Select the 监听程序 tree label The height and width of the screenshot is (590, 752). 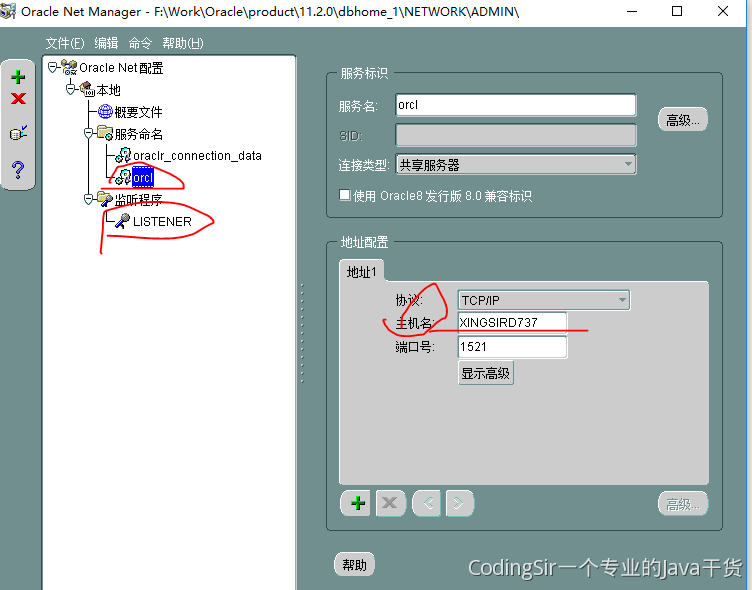138,200
